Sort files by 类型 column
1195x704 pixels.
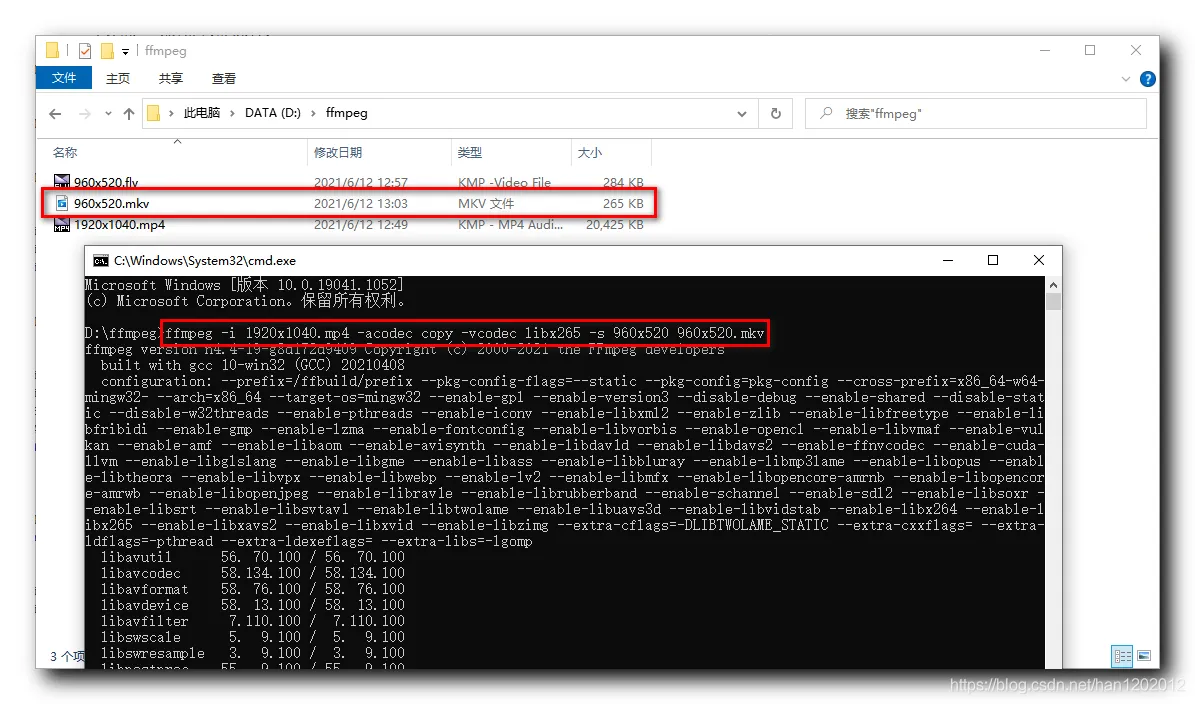pyautogui.click(x=469, y=152)
